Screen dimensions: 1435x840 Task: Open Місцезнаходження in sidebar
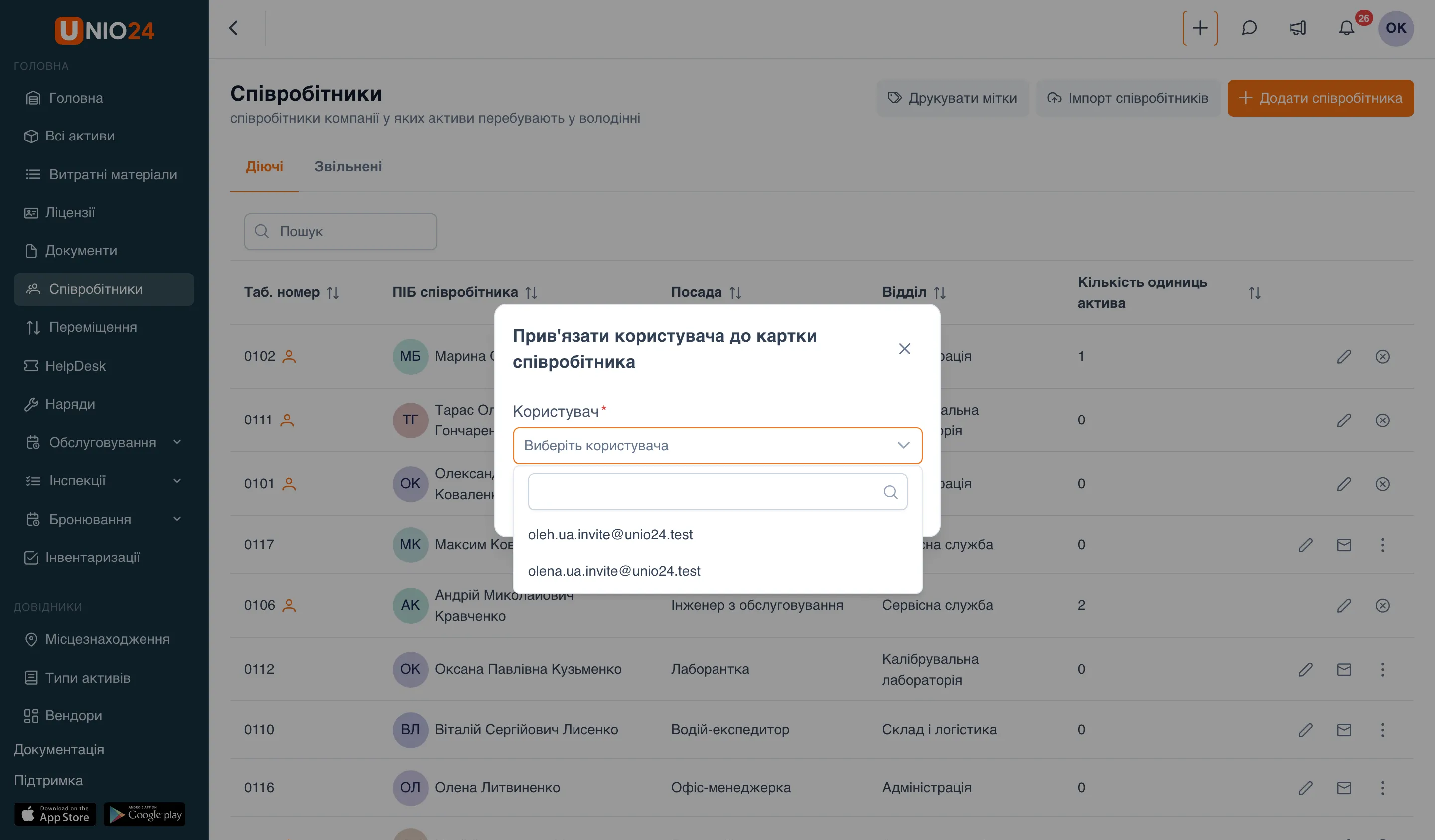104,639
